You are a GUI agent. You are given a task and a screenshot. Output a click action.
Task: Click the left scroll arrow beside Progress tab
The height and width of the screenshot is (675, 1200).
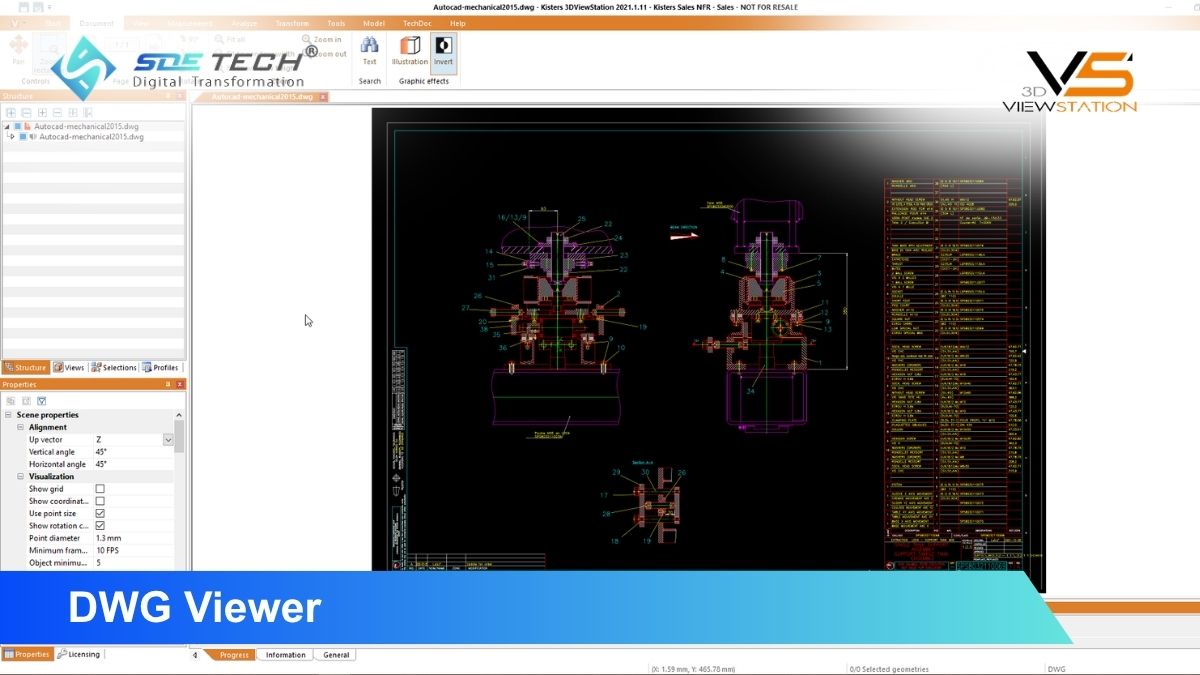(196, 655)
